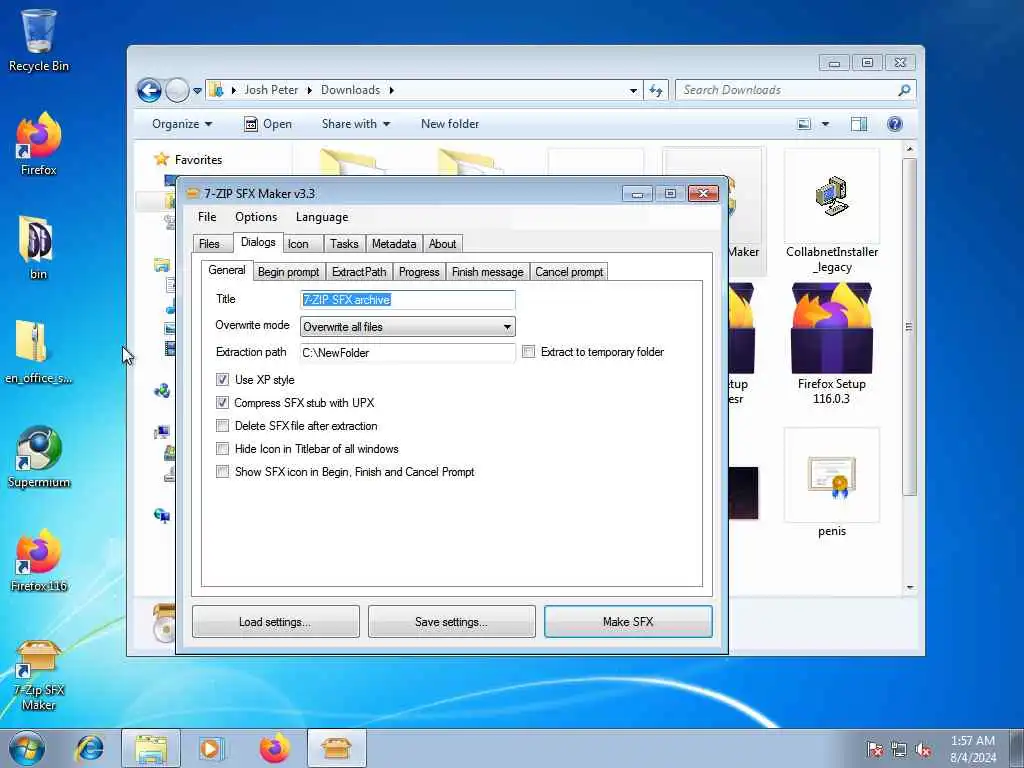Open the ExtractPath sub-tab

click(359, 272)
